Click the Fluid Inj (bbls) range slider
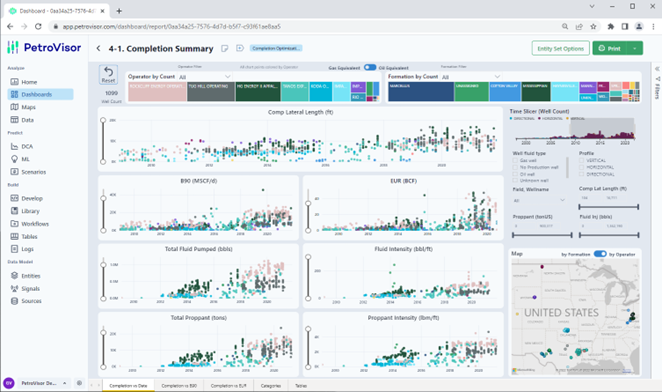Image resolution: width=662 pixels, height=392 pixels. (x=608, y=235)
